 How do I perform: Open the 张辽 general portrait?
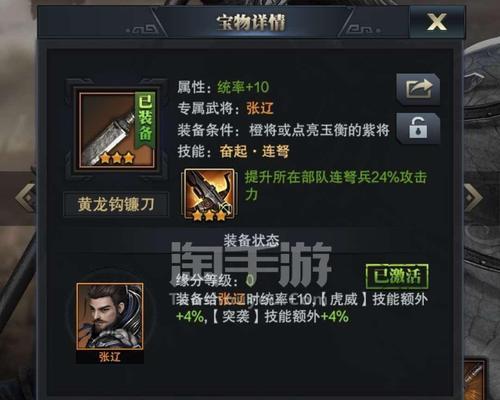[110, 316]
